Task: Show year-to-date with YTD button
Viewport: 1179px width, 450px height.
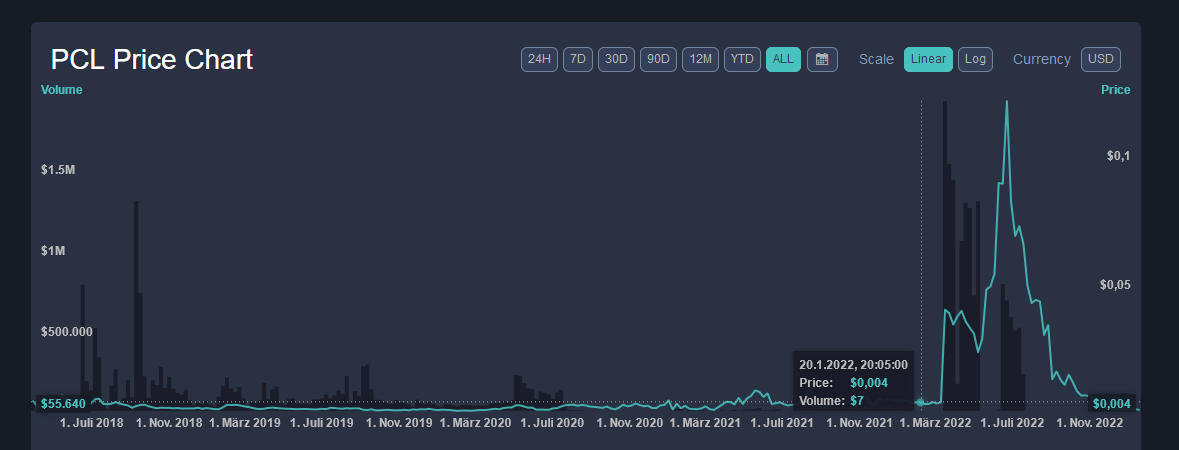Action: 742,59
